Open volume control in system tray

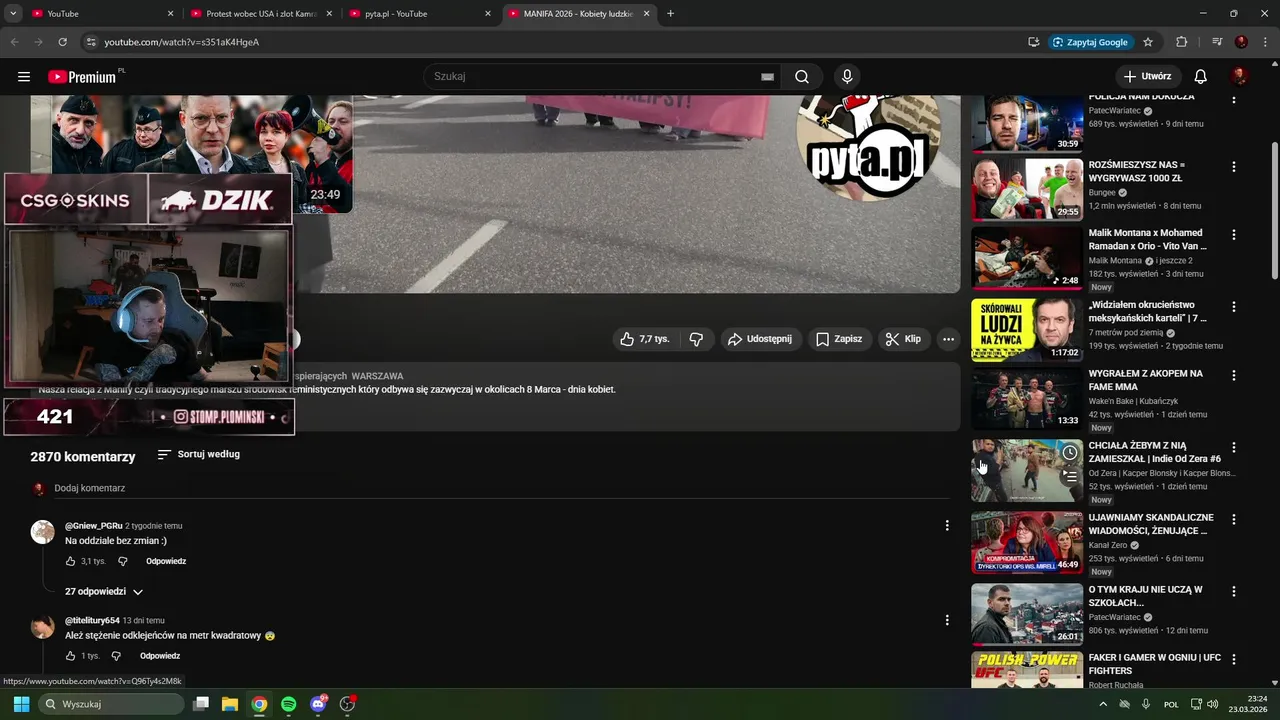point(1213,704)
